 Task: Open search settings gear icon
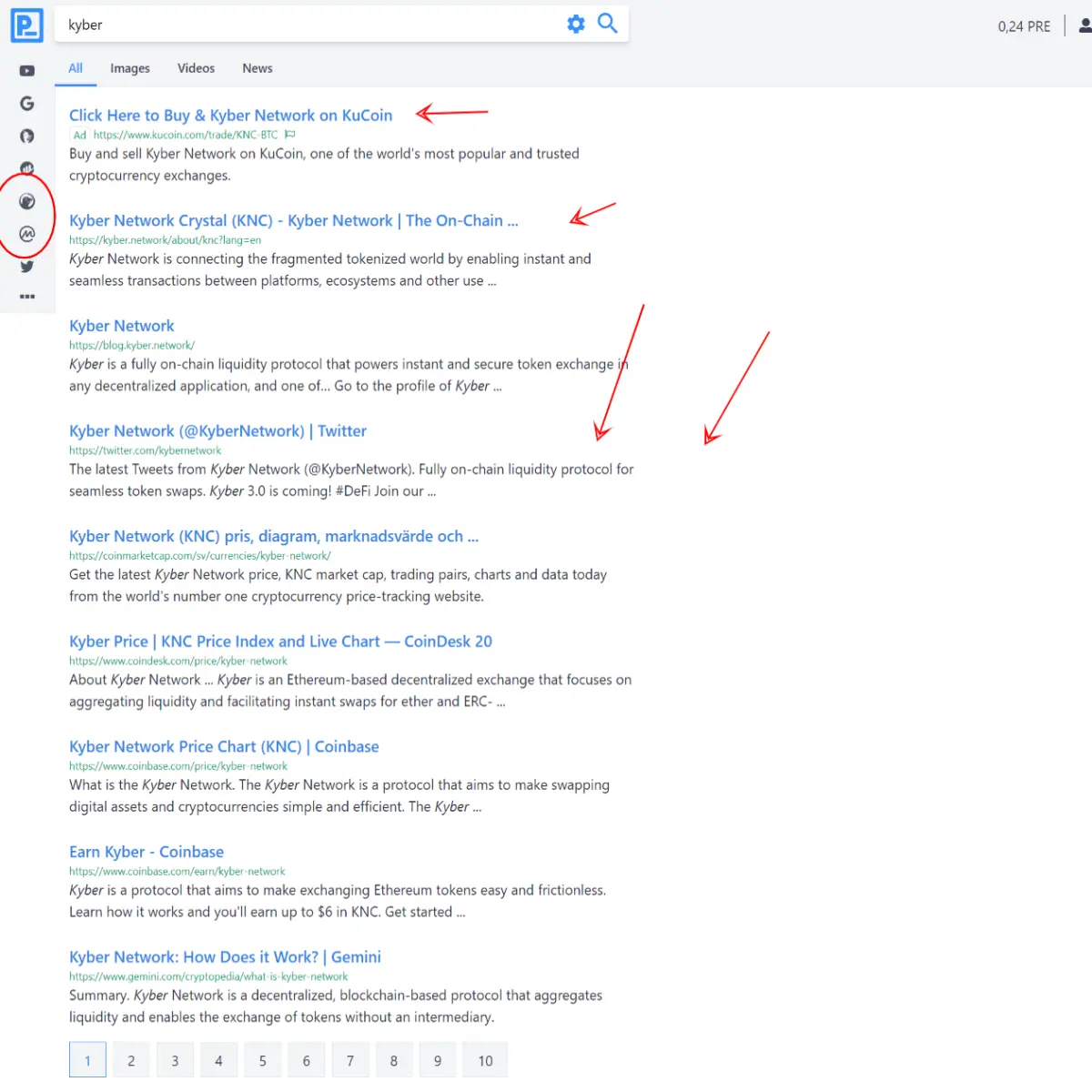pos(576,24)
